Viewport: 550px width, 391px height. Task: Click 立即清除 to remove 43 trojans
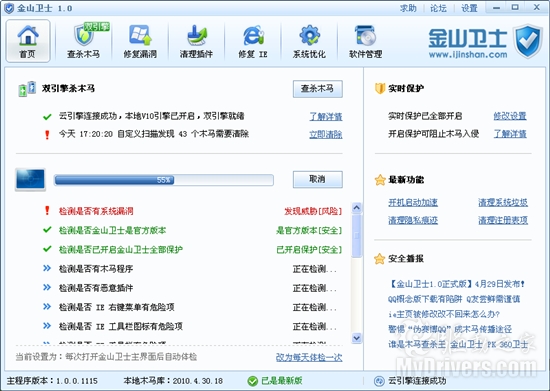(x=326, y=134)
